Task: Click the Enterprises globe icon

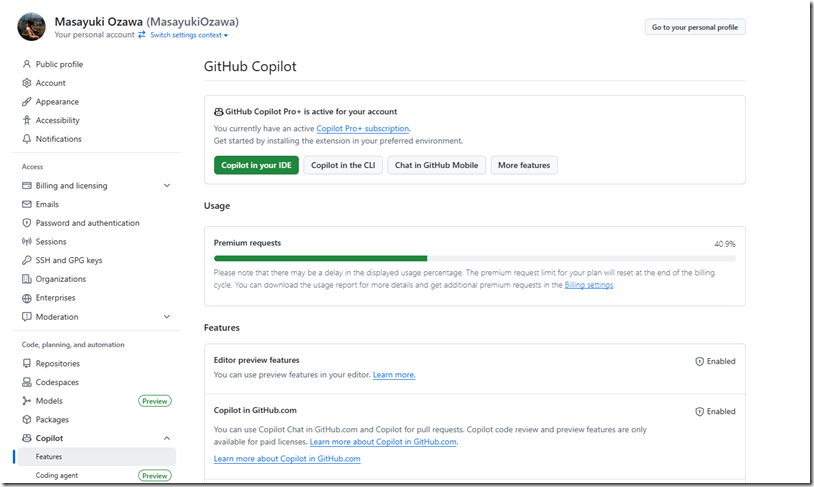Action: (26, 298)
